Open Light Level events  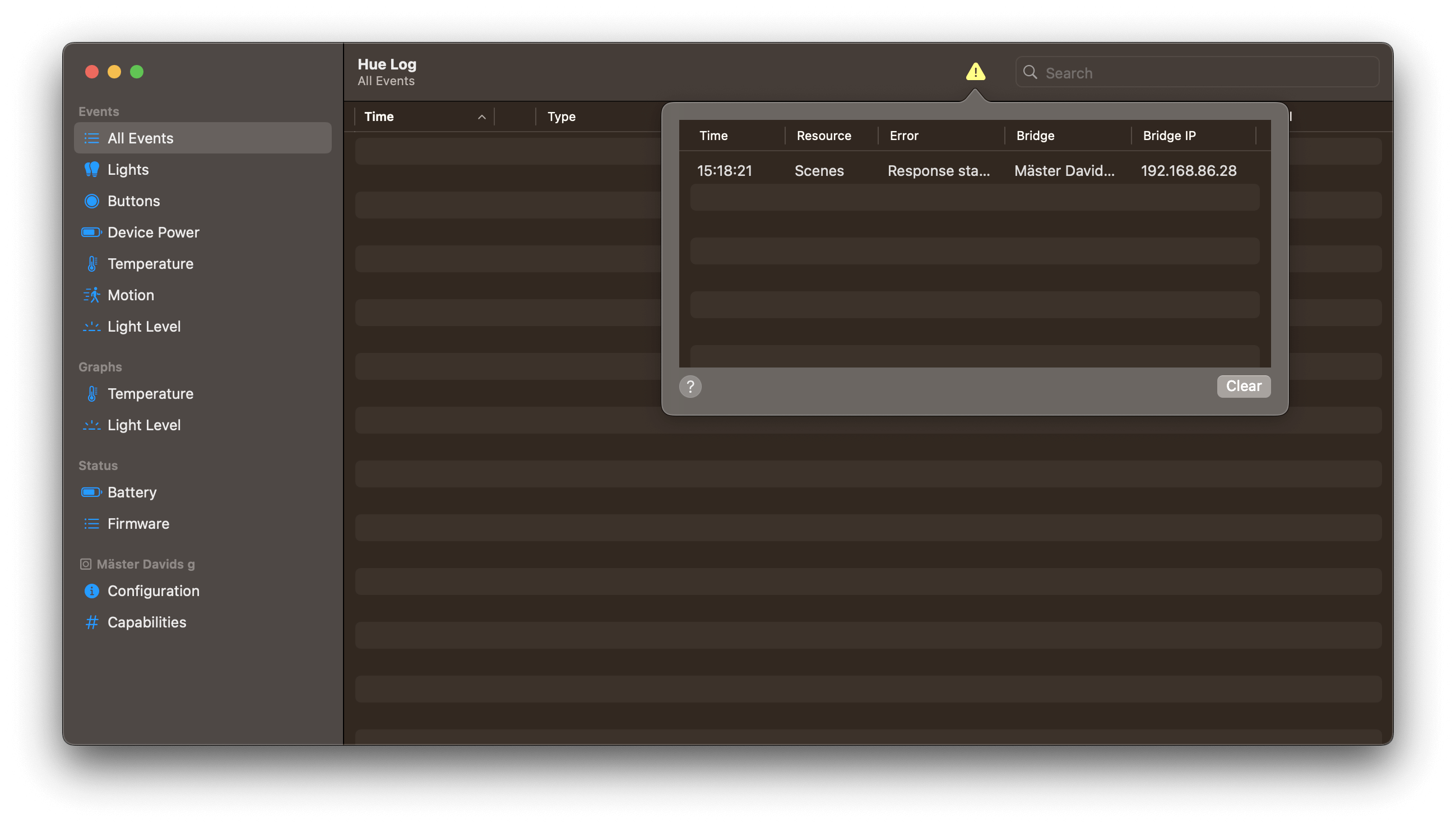click(x=92, y=326)
